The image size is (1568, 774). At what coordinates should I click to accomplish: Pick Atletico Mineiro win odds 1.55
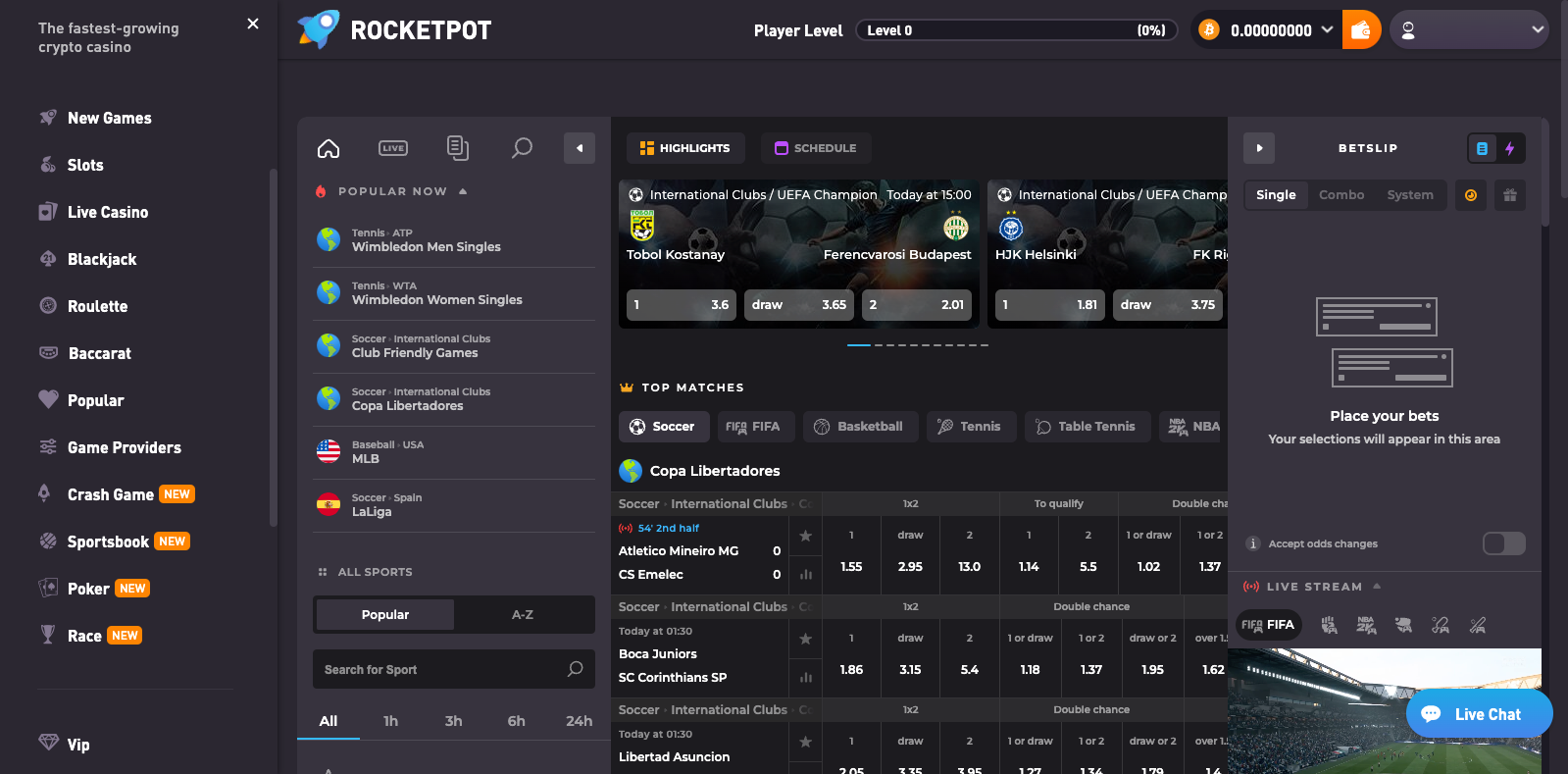851,555
